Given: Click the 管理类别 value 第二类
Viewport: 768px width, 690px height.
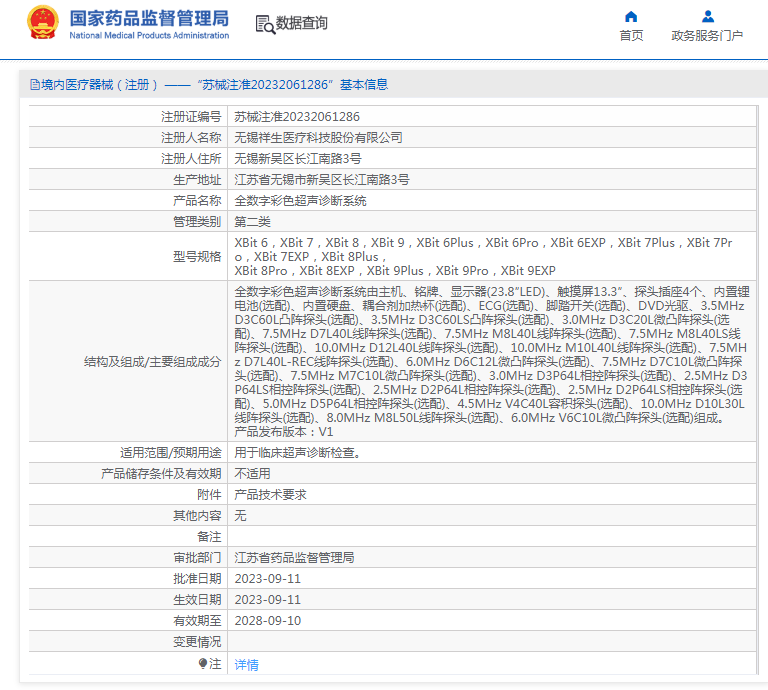Looking at the screenshot, I should pyautogui.click(x=252, y=221).
